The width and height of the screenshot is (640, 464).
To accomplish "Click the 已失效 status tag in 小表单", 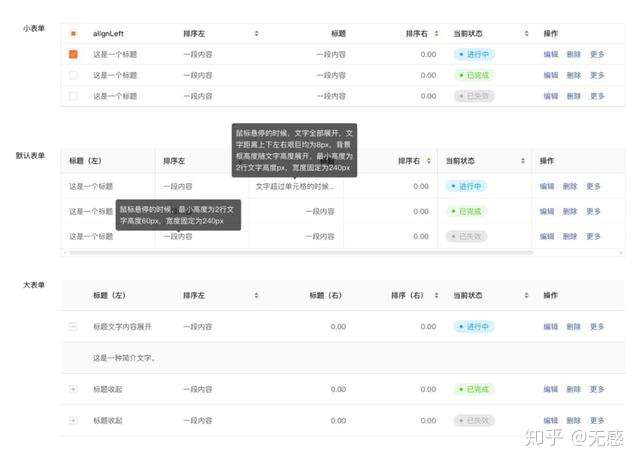I will (x=474, y=96).
